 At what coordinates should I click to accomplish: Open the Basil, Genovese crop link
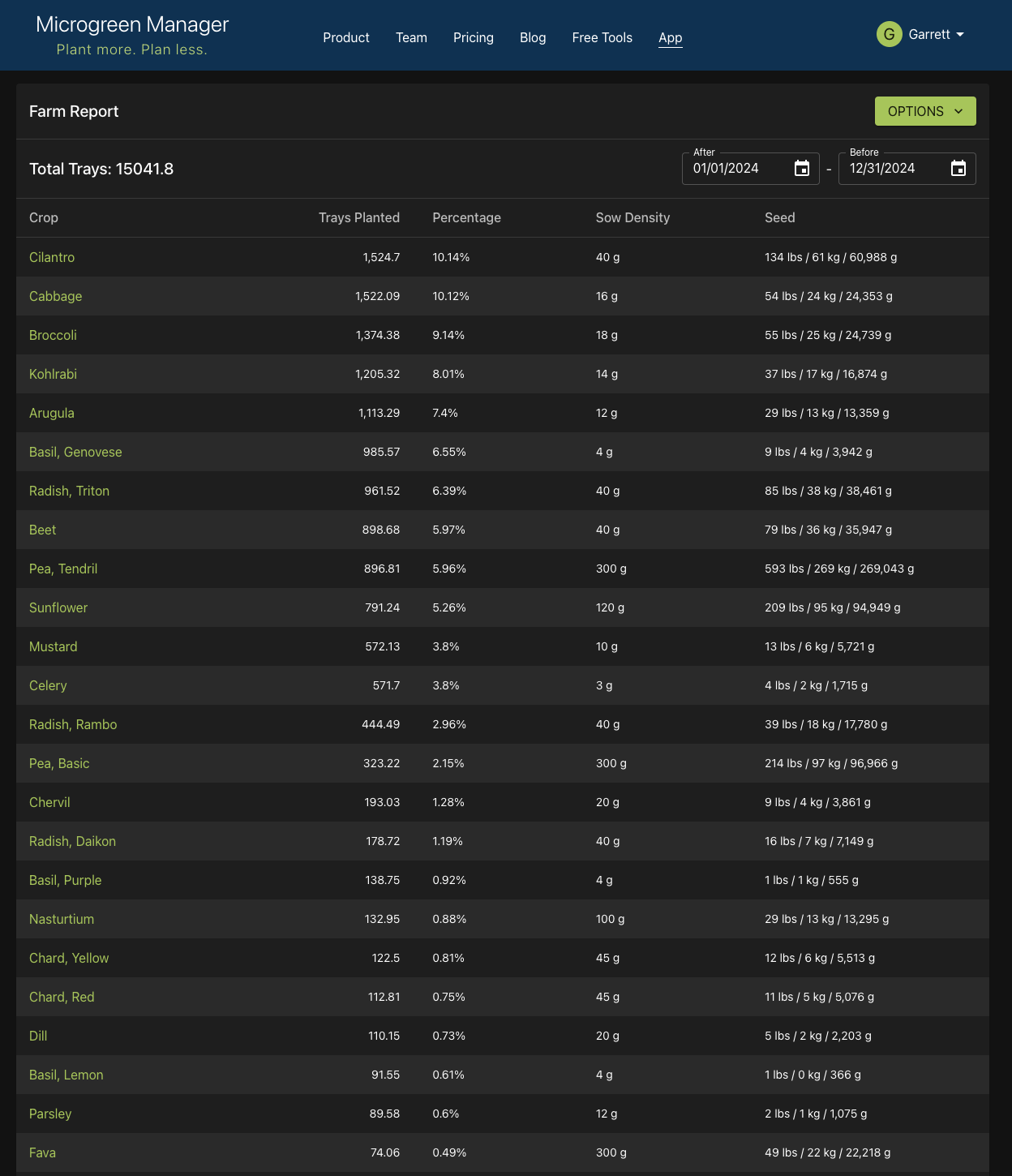point(75,452)
